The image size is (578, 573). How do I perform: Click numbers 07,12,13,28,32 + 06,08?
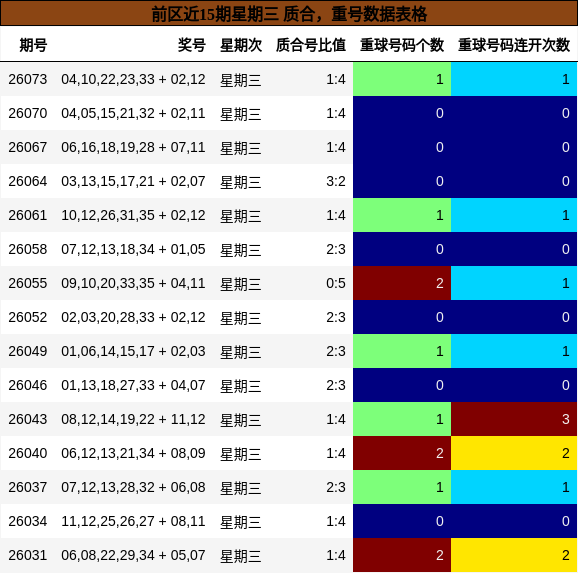click(133, 487)
